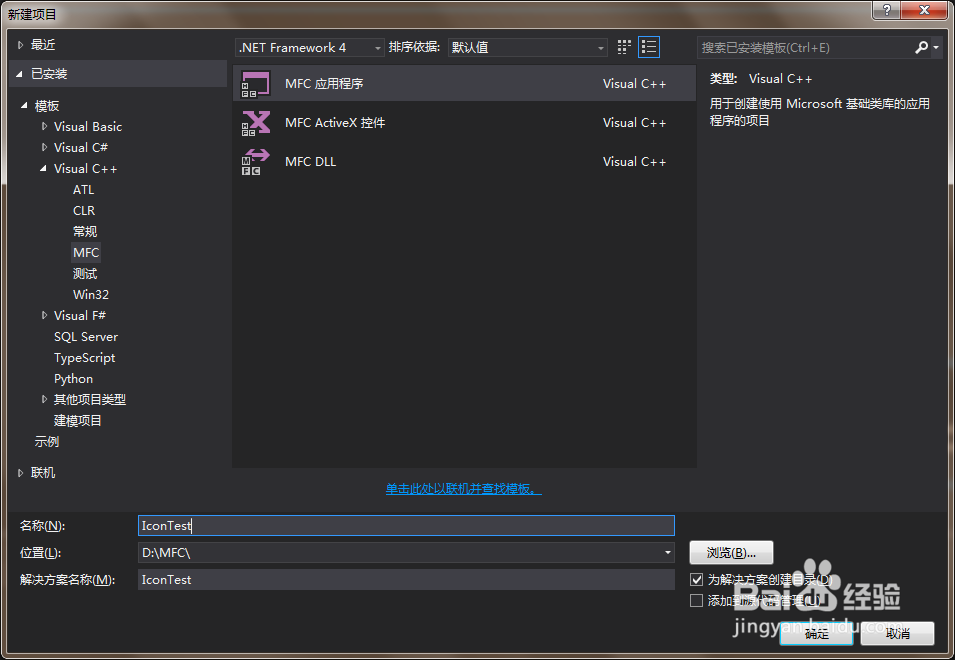The width and height of the screenshot is (955, 660).
Task: Expand the Visual C# node
Action: click(44, 147)
